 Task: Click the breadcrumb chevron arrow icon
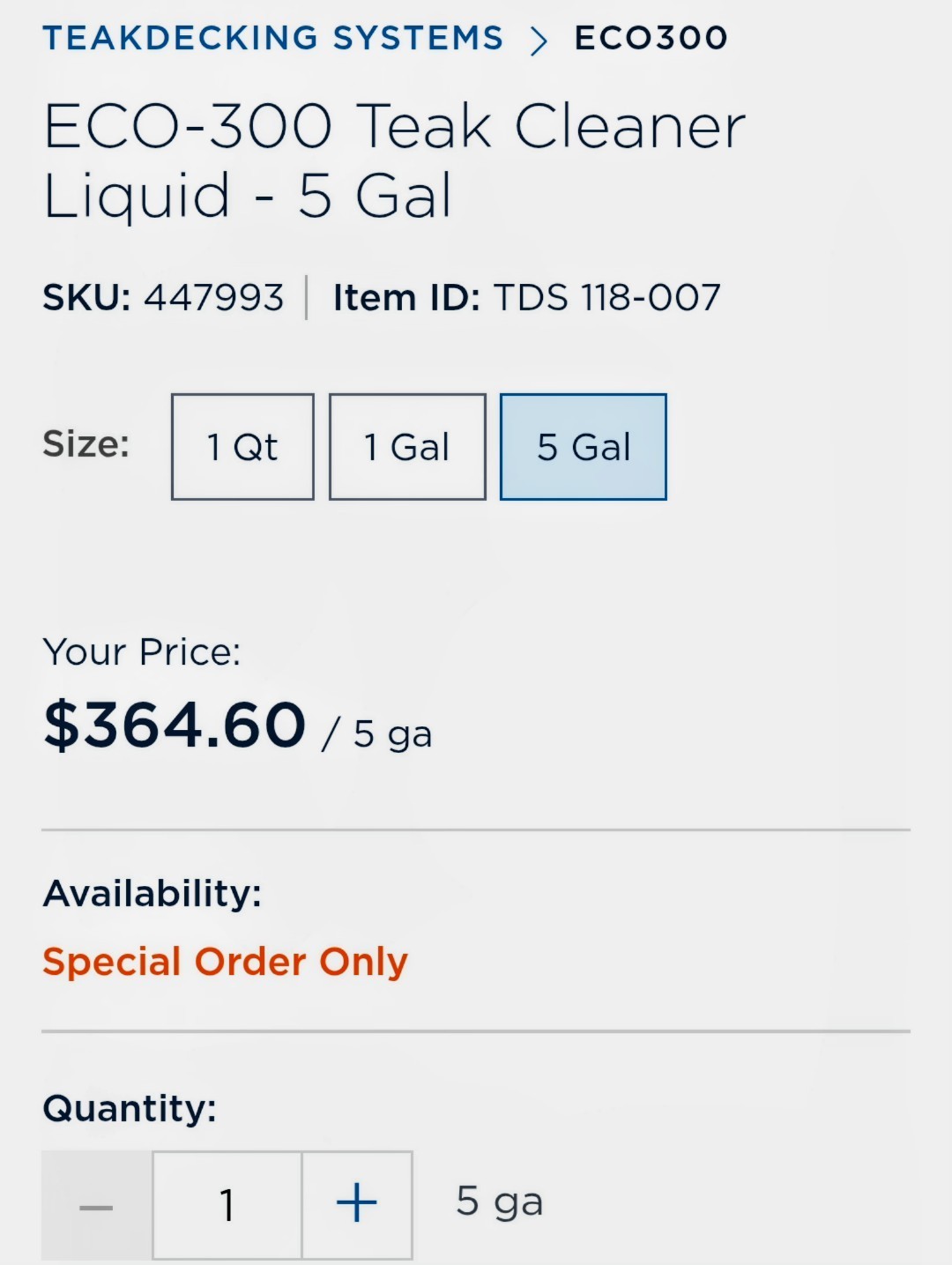point(539,41)
